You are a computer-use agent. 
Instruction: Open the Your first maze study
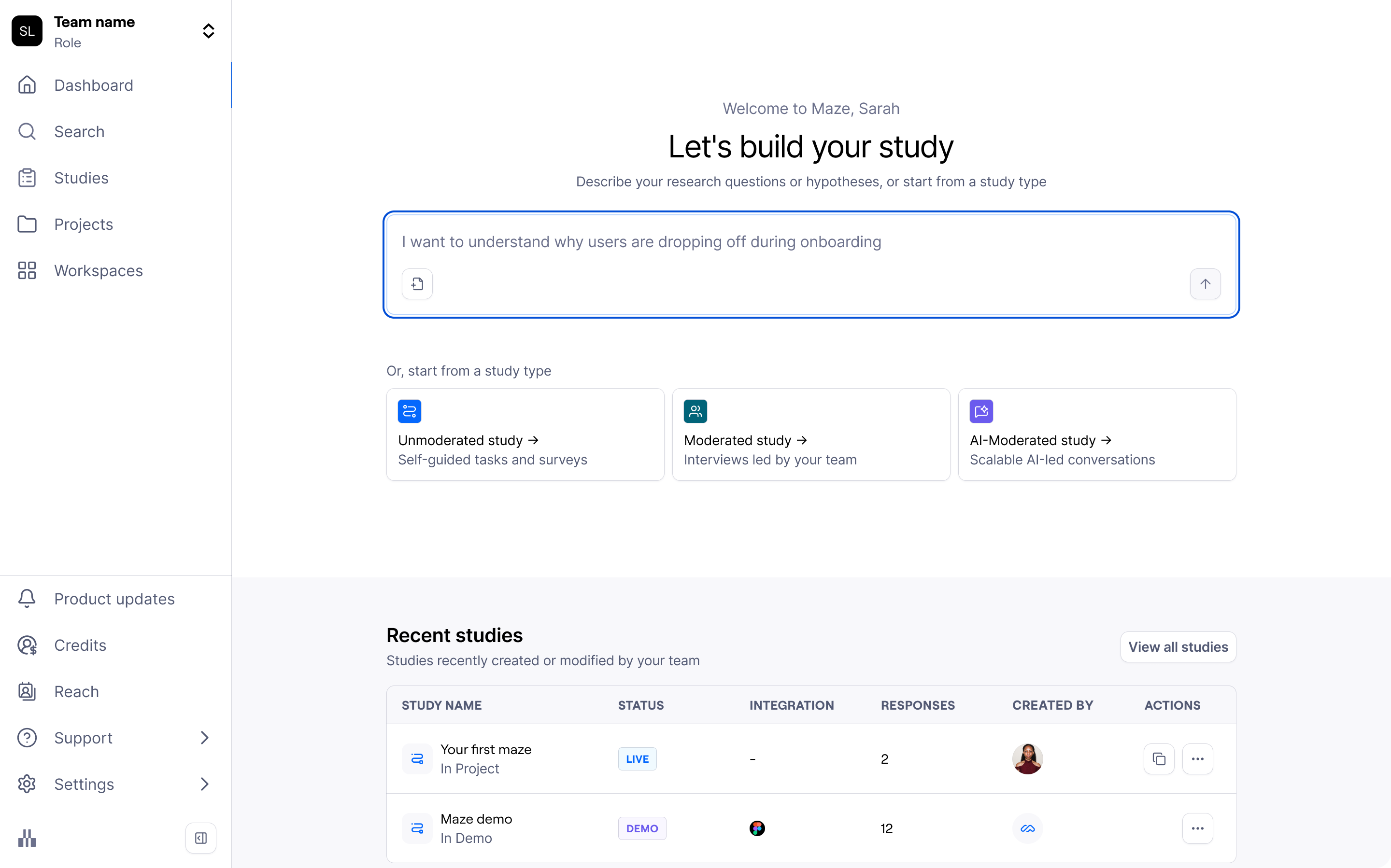pos(486,750)
